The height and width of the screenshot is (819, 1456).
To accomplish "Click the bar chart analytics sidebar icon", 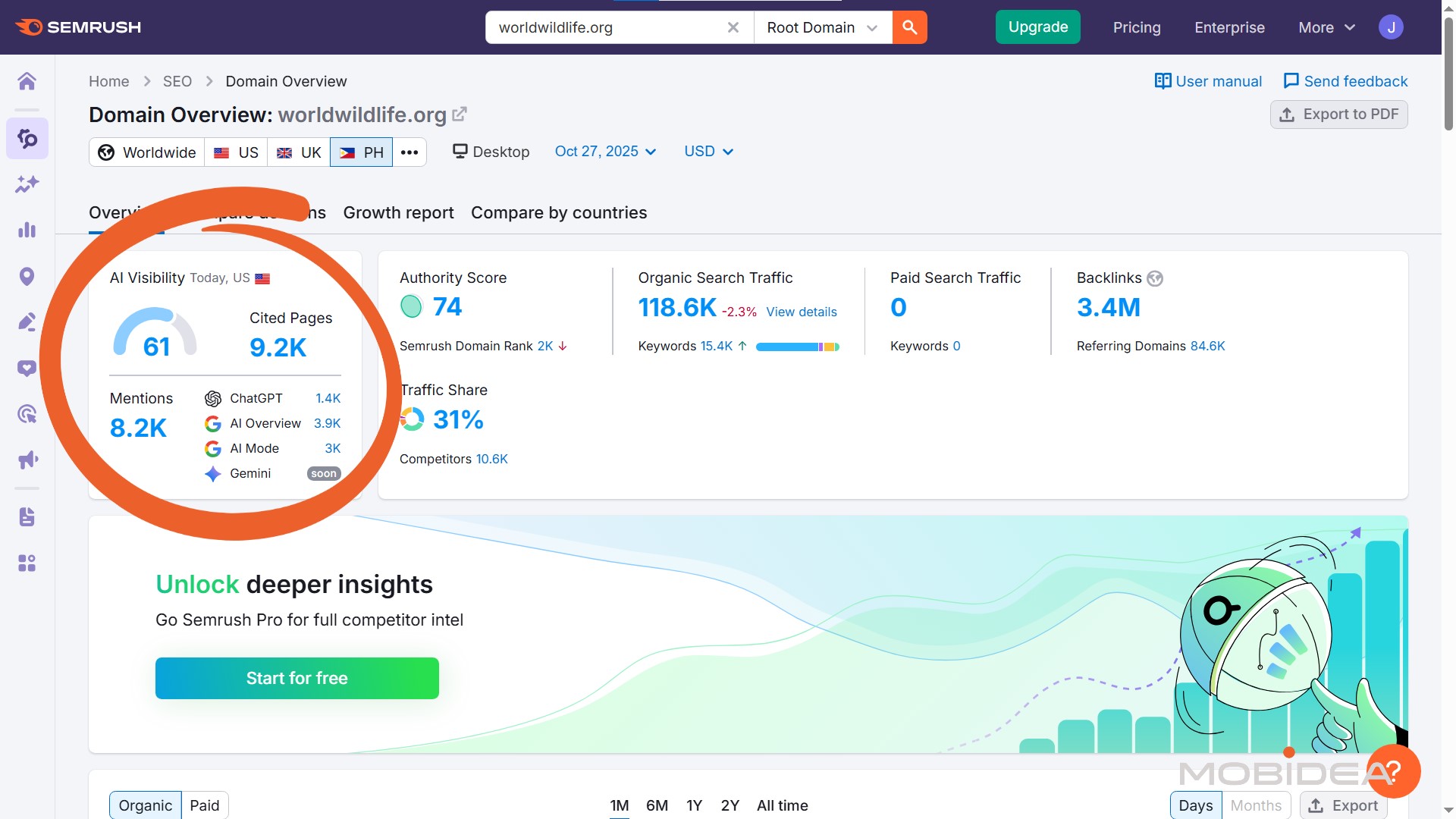I will coord(27,230).
